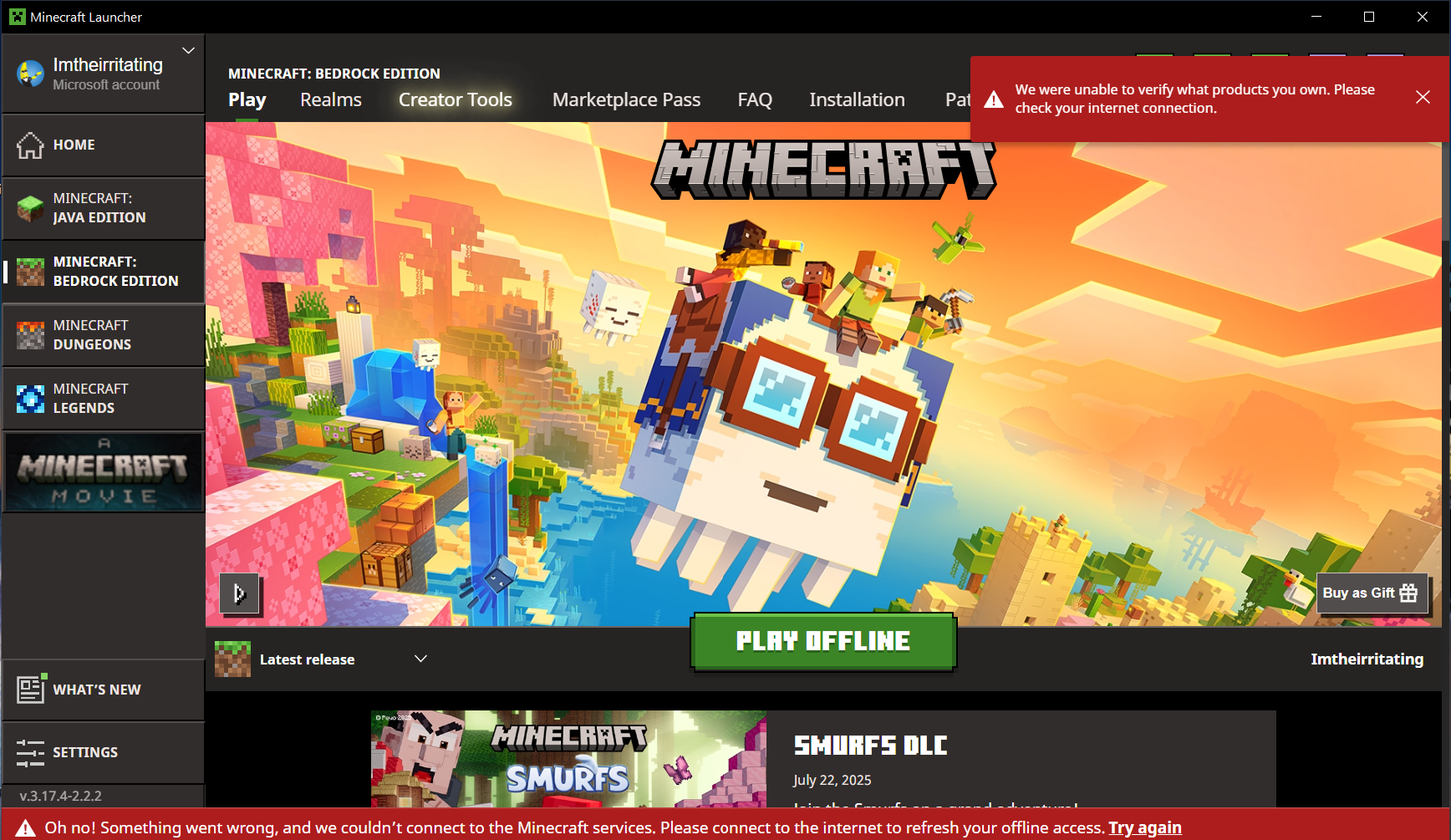Click the warning icon in the error notification
This screenshot has width=1451, height=840.
[994, 99]
